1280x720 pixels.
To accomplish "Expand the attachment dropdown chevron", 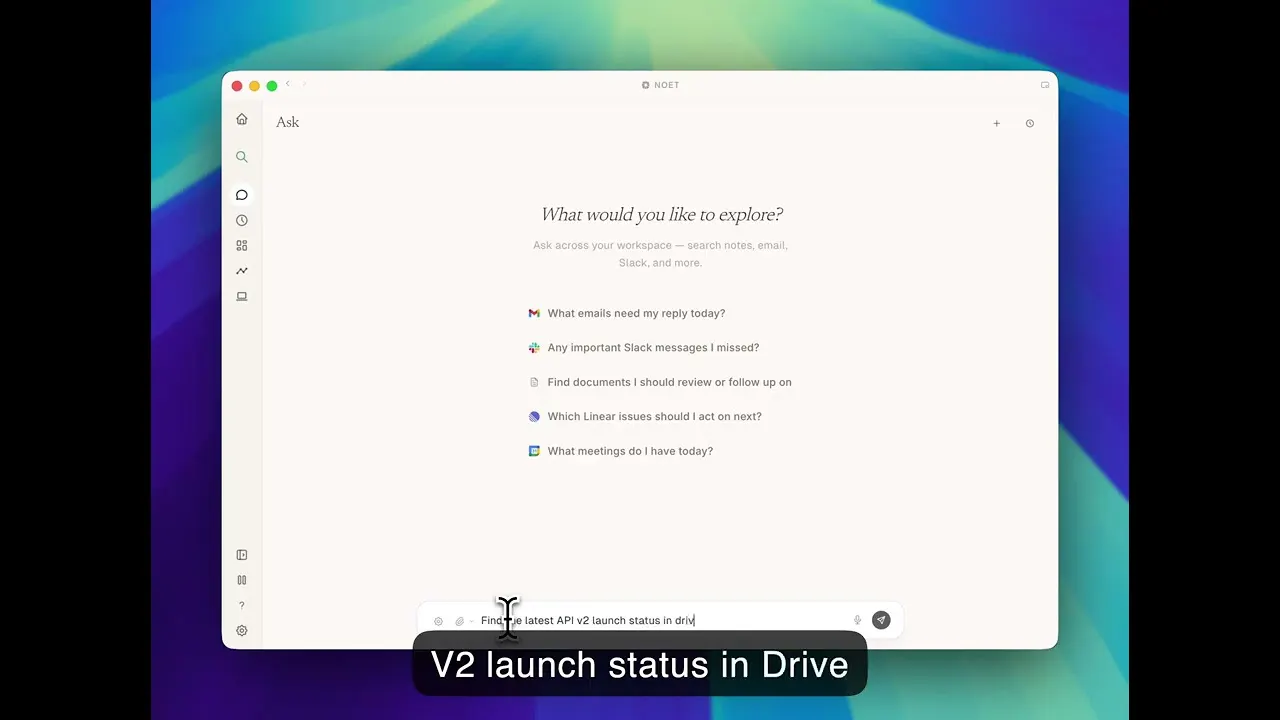I will (471, 621).
